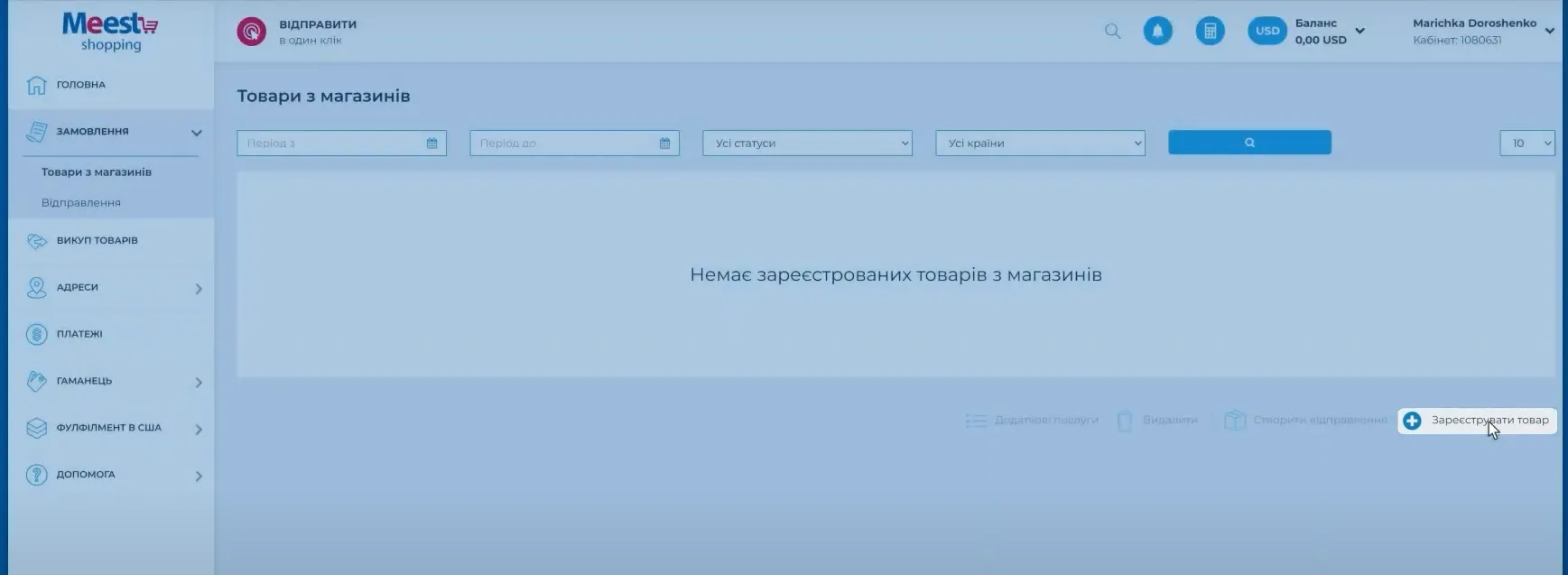Open the 'Усі статуси' dropdown
1568x575 pixels.
coord(807,144)
